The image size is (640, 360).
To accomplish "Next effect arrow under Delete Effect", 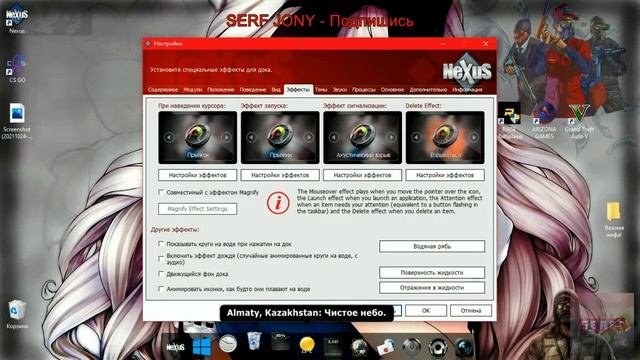I will [x=473, y=137].
